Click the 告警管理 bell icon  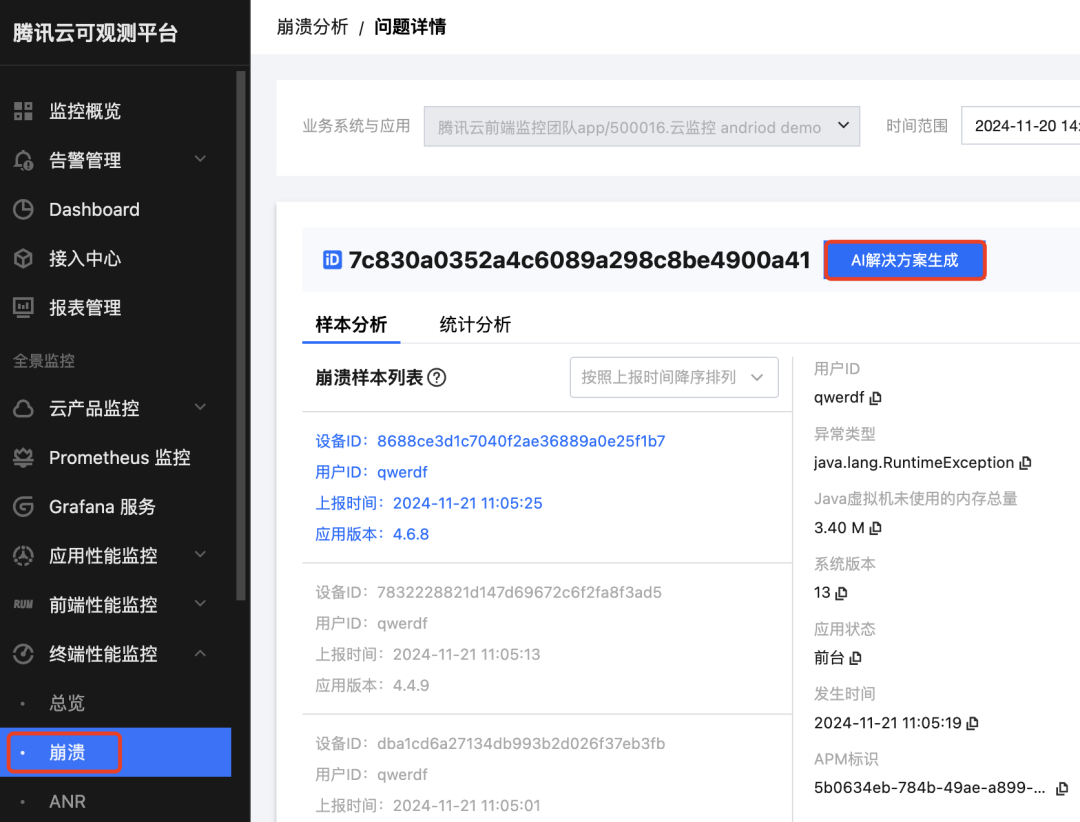click(23, 160)
